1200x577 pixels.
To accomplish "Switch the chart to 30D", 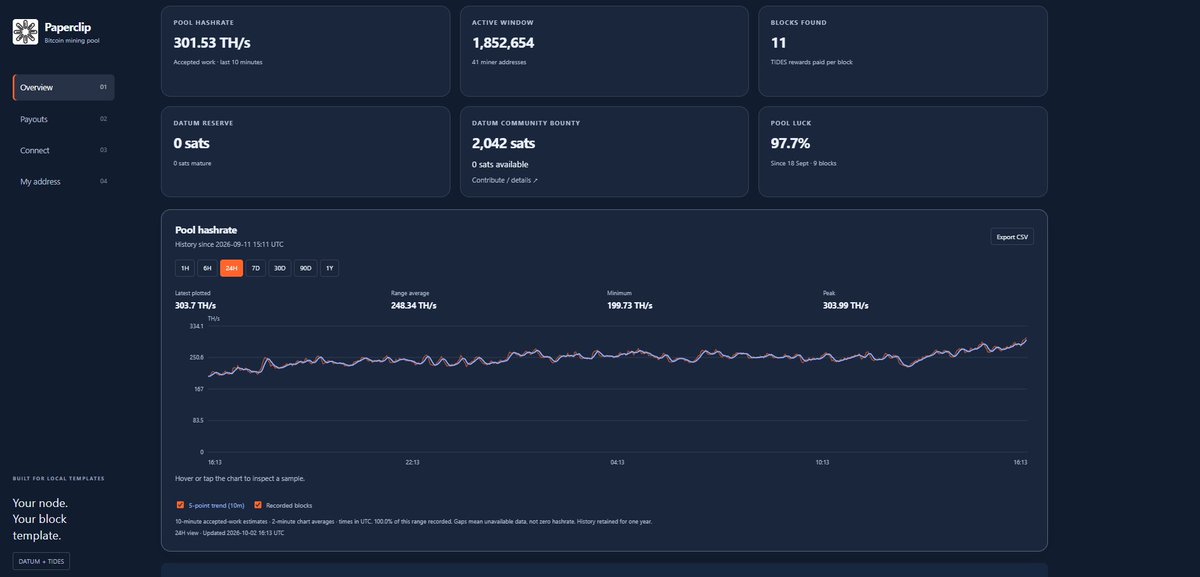I will click(280, 268).
